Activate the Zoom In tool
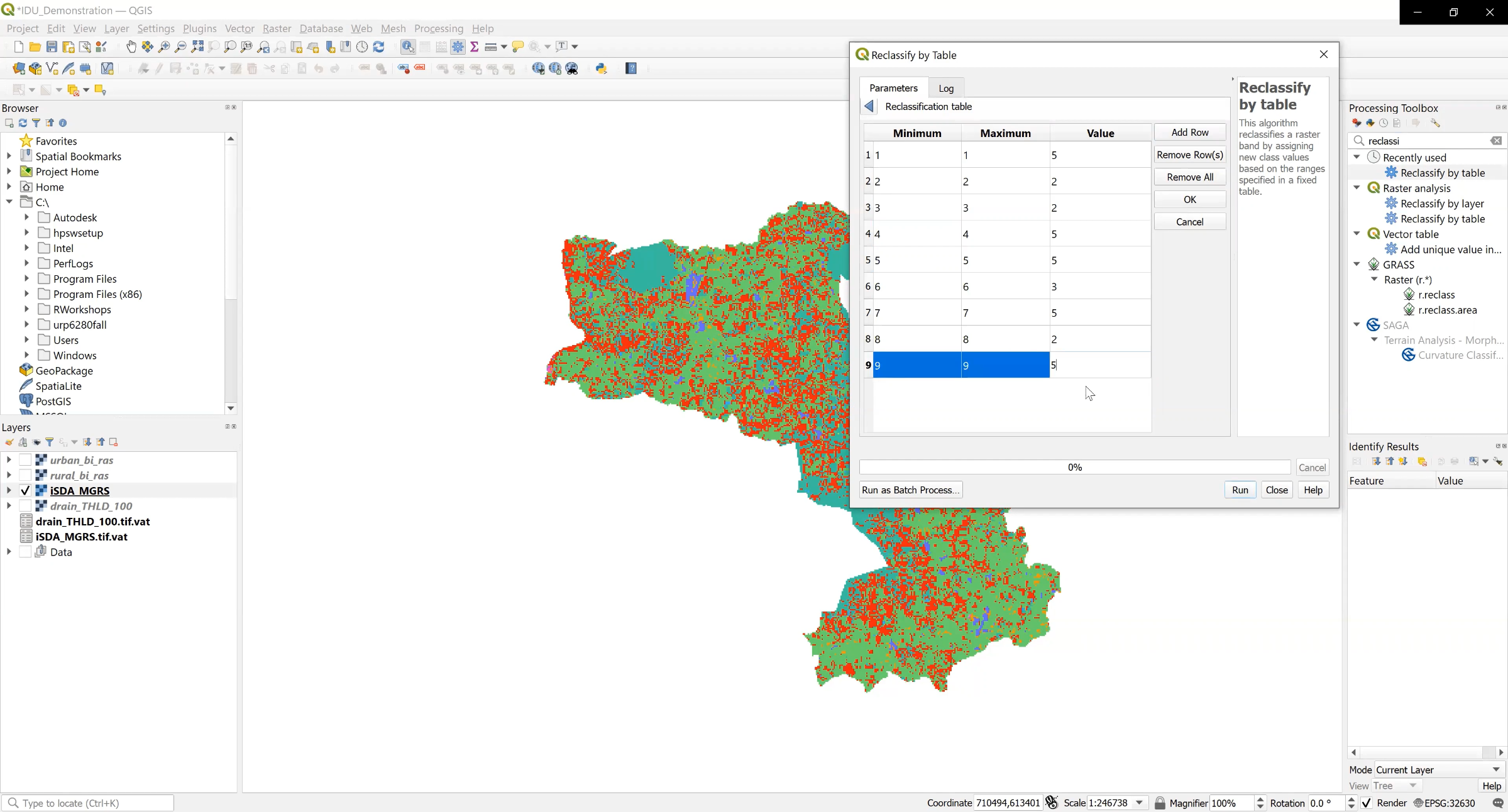Image resolution: width=1508 pixels, height=812 pixels. 164,47
